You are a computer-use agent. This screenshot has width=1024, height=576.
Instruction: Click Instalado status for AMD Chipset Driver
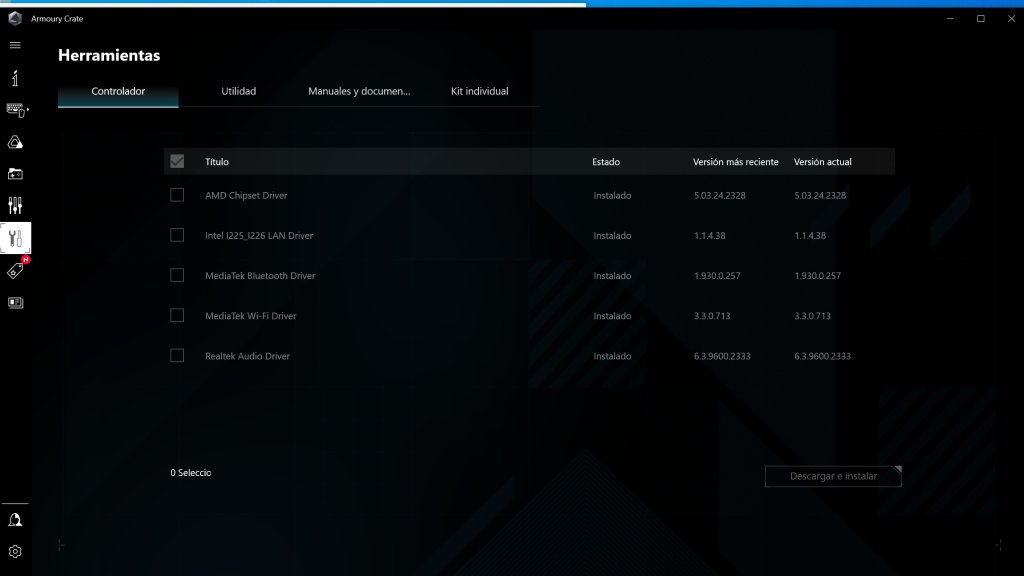pos(612,195)
